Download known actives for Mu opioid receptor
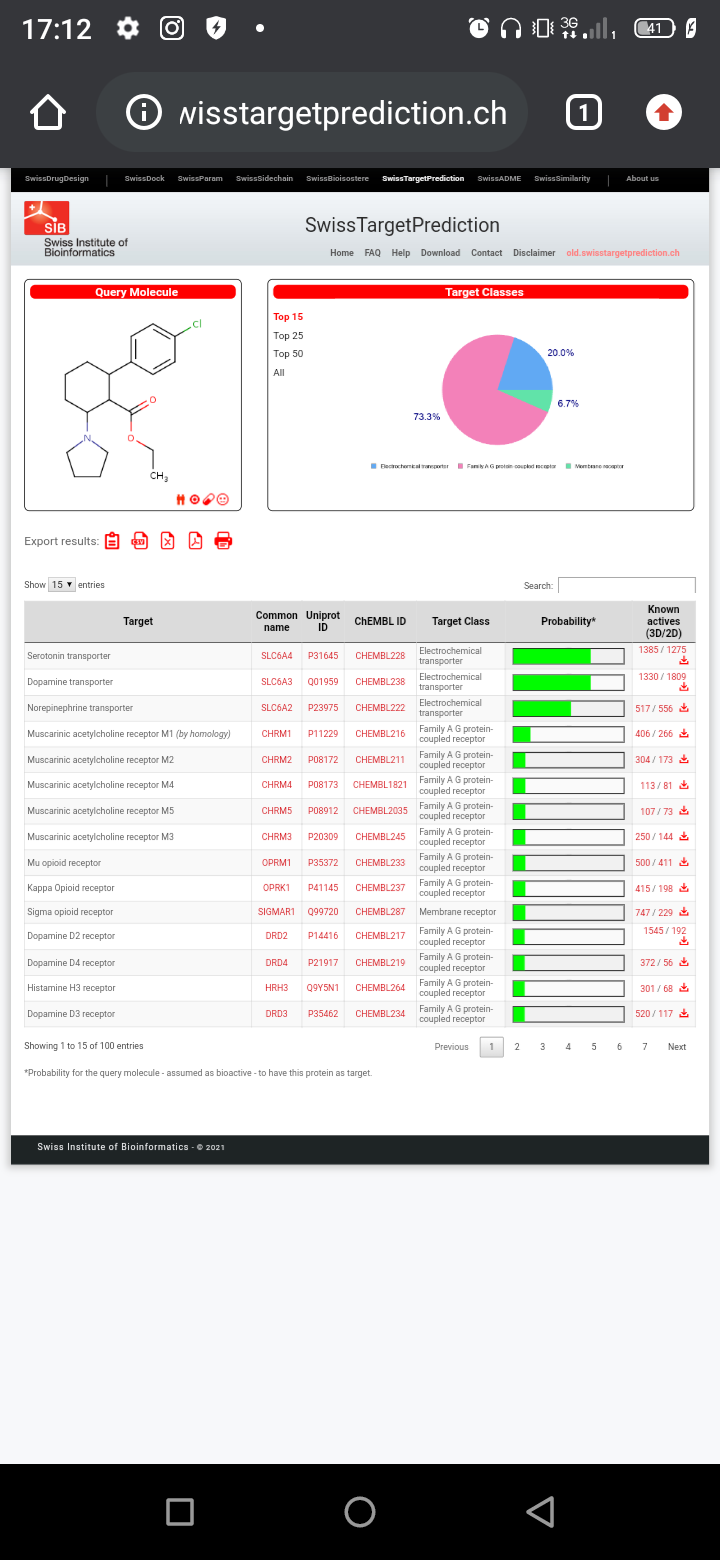 click(684, 862)
